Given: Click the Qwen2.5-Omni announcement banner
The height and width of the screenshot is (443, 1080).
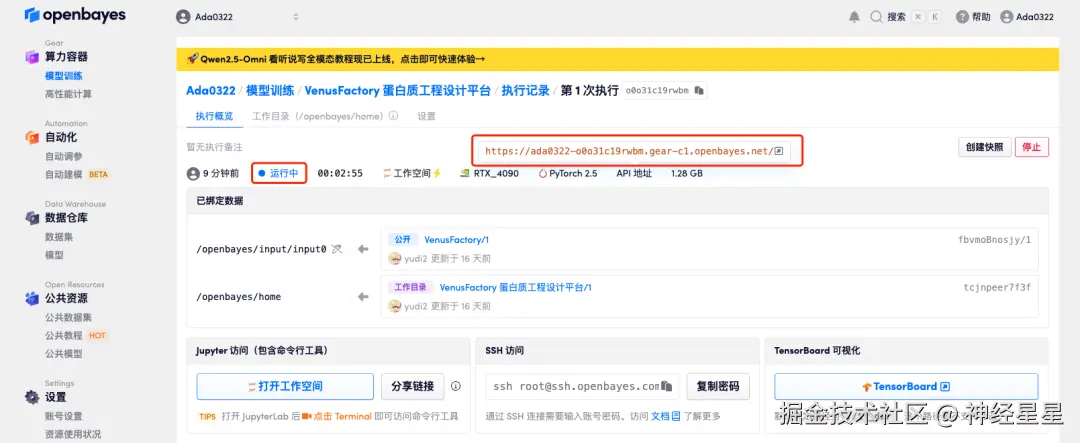Looking at the screenshot, I should point(617,59).
